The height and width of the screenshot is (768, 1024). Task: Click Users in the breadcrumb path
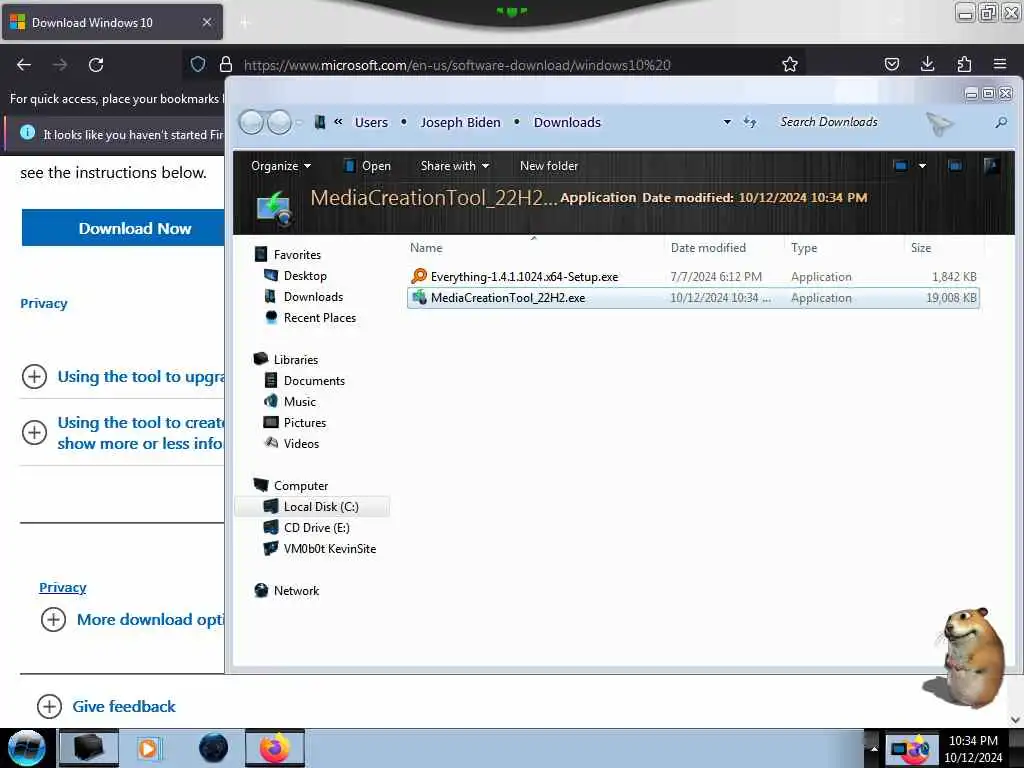tap(371, 122)
